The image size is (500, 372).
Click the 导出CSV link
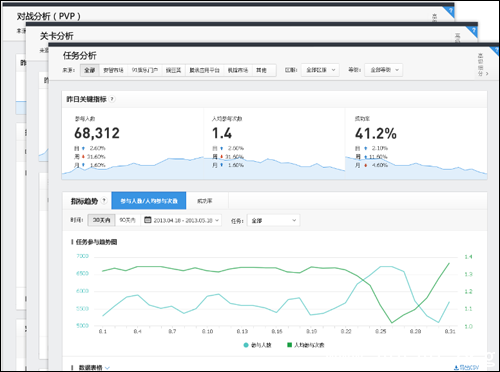[x=469, y=367]
